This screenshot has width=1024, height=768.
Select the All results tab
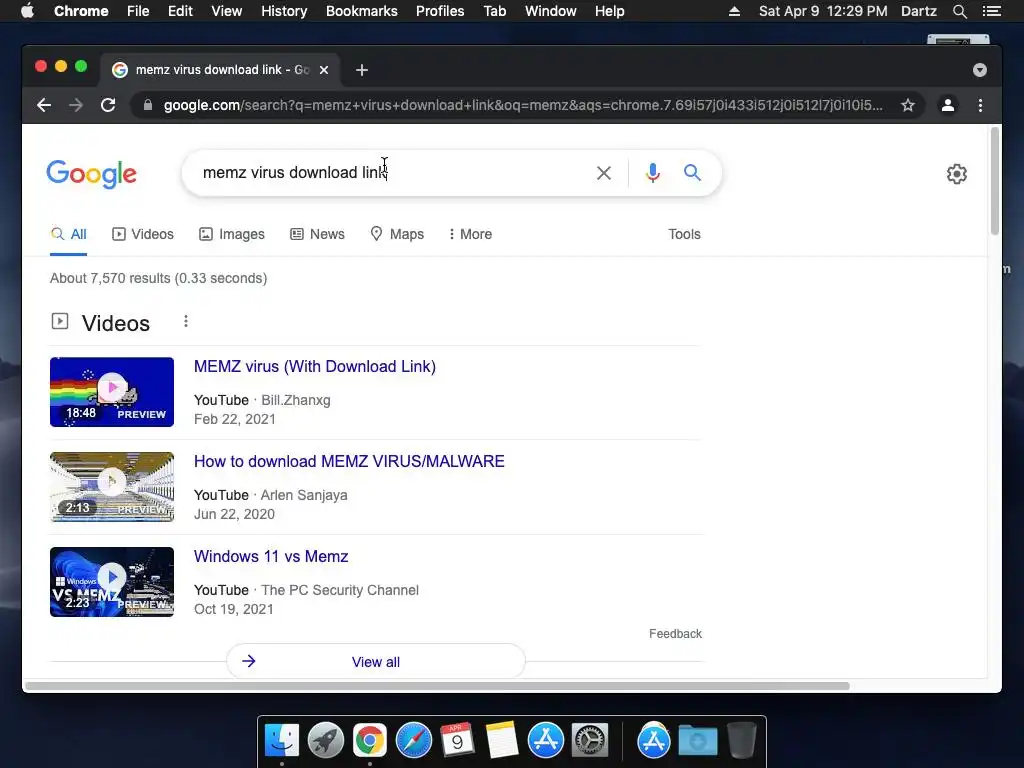tap(69, 234)
